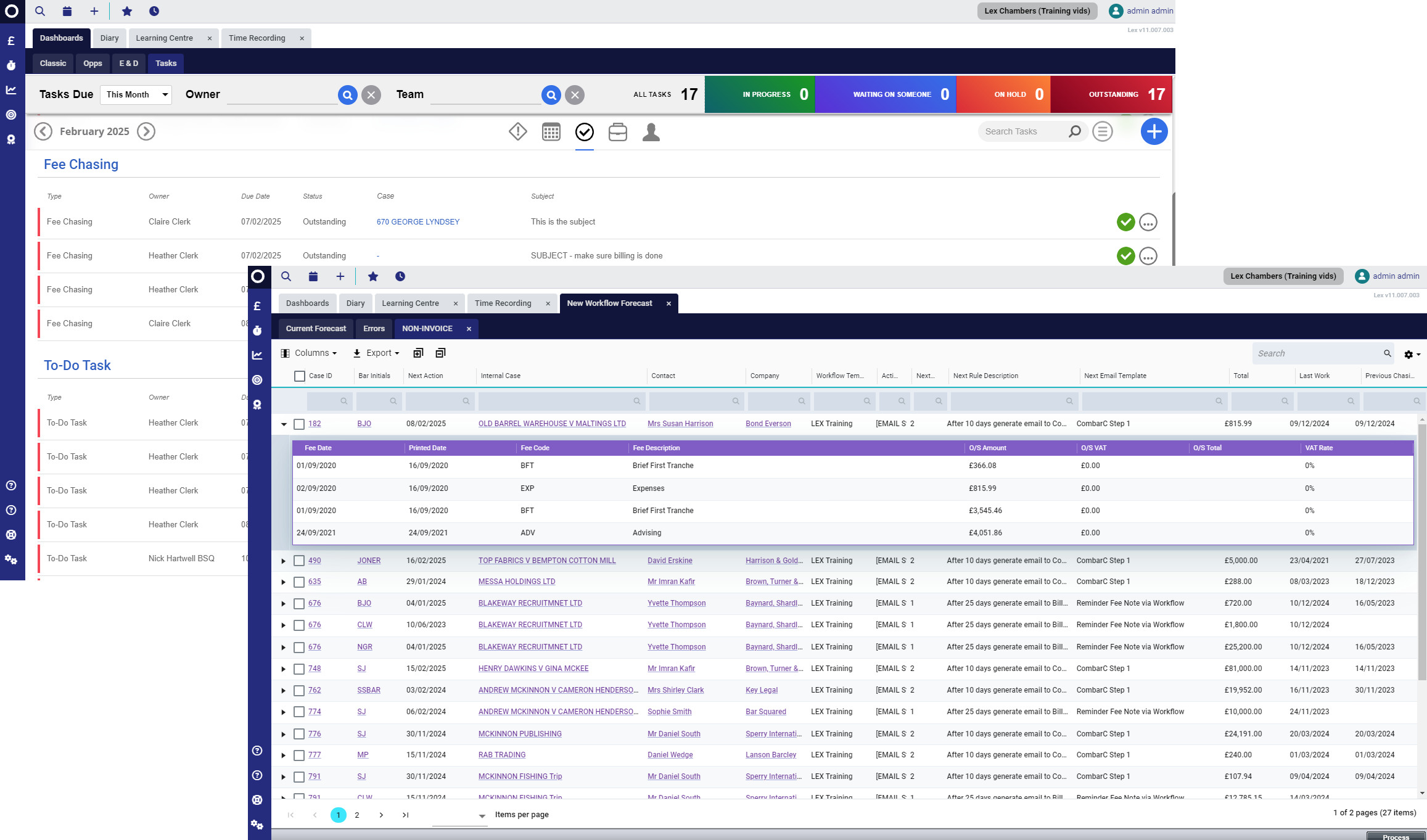Screen dimensions: 1427x840
Task: Open MESSA HOLDINGS LTD case link
Action: pyautogui.click(x=516, y=582)
